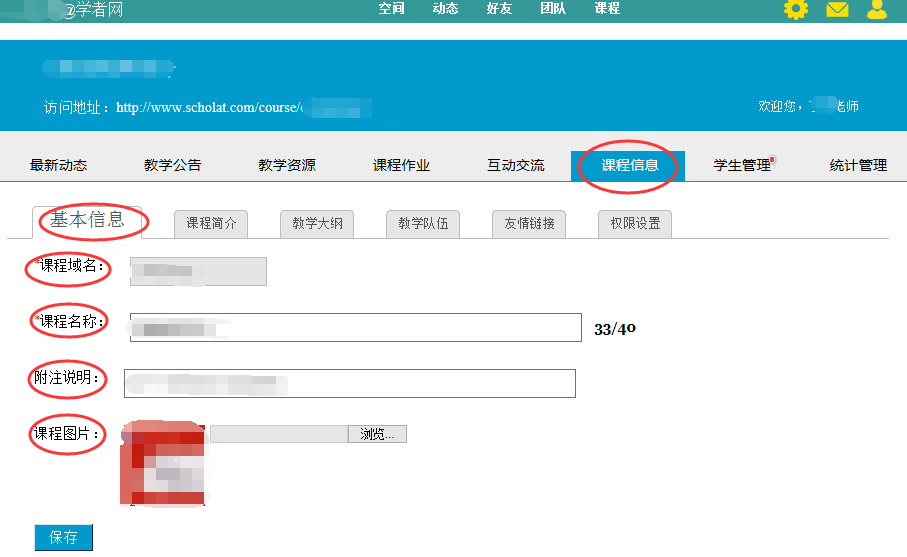Click the 浏览 file browse button
This screenshot has width=907, height=557.
click(377, 434)
